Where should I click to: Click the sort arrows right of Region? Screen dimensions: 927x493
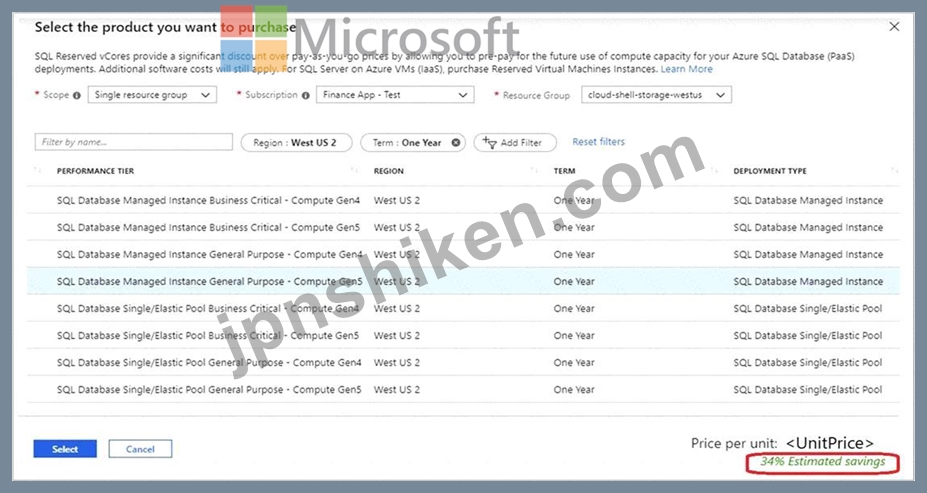click(x=534, y=170)
